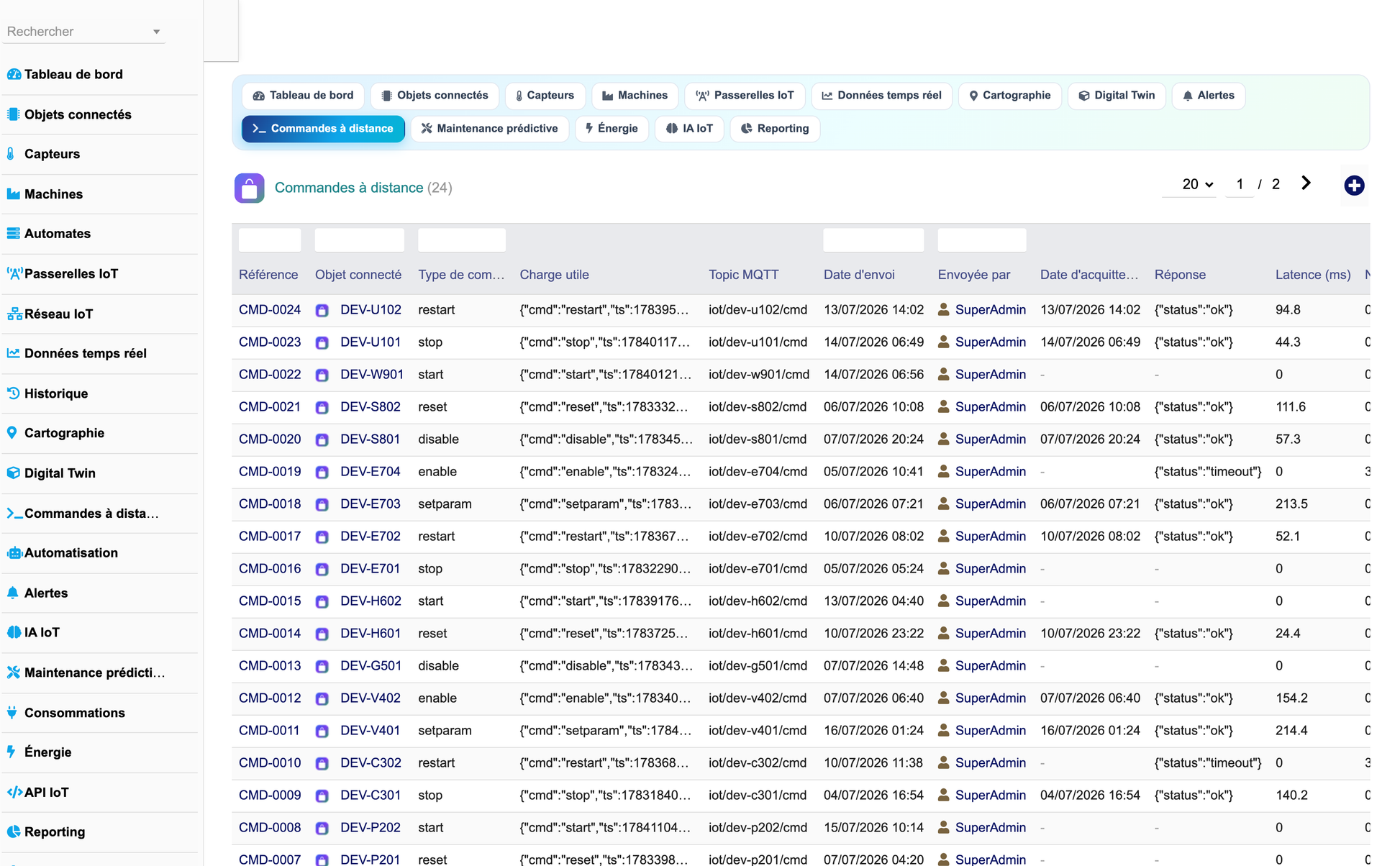
Task: Click the Référence column filter field
Action: 270,240
